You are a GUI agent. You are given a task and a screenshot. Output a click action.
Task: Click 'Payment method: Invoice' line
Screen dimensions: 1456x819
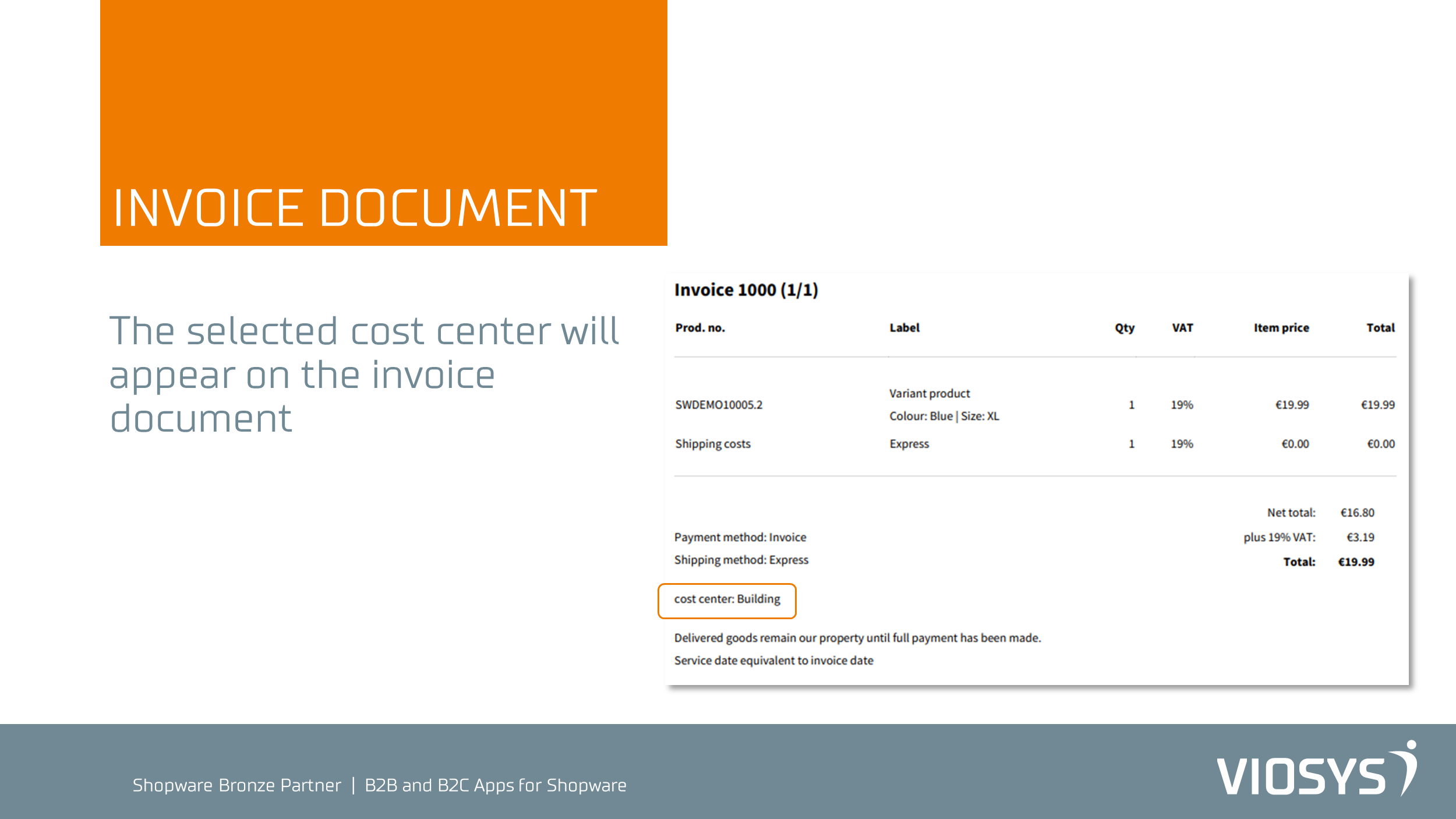click(x=740, y=538)
